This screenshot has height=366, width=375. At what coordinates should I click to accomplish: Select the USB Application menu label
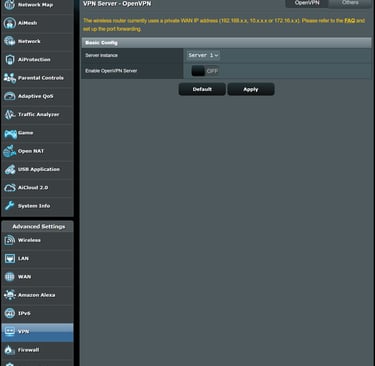(39, 169)
